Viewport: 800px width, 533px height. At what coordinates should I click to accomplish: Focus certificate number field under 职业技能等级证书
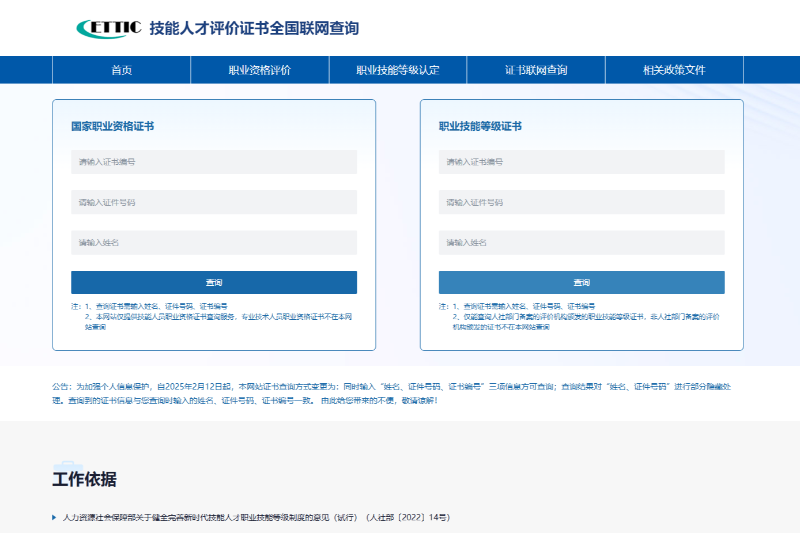[582, 162]
